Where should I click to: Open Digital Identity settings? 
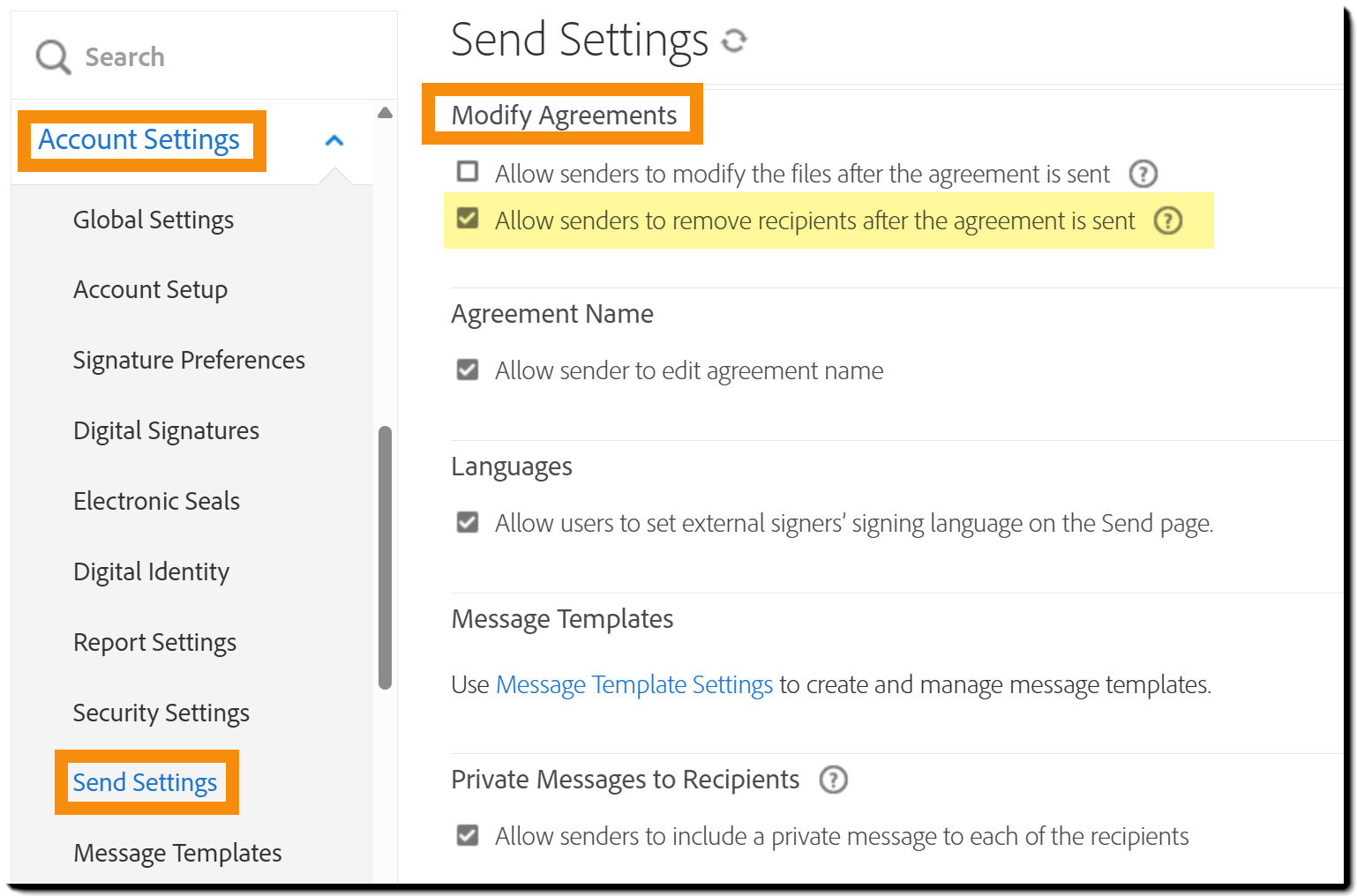pos(151,571)
